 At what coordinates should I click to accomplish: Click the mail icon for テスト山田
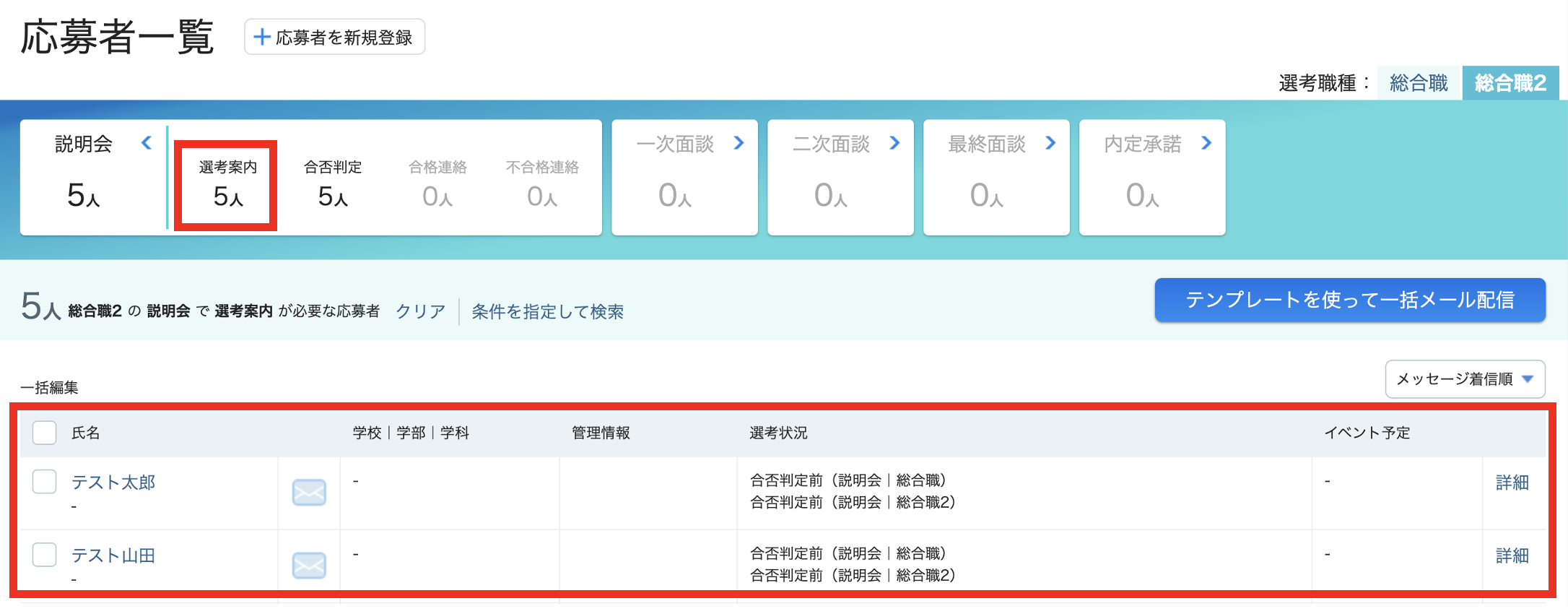[309, 566]
